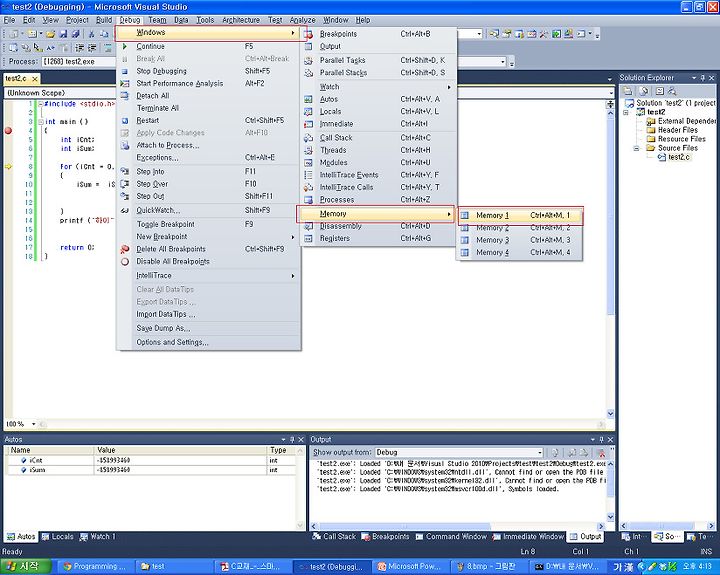The height and width of the screenshot is (575, 720).
Task: Open the Immediate Window tab
Action: [528, 536]
